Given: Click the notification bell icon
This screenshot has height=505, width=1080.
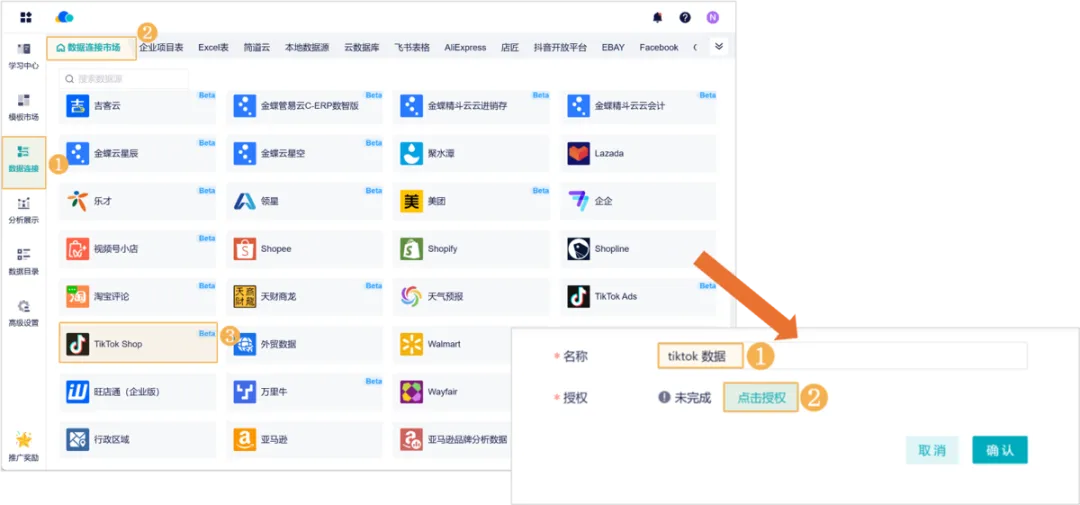Looking at the screenshot, I should click(x=657, y=17).
